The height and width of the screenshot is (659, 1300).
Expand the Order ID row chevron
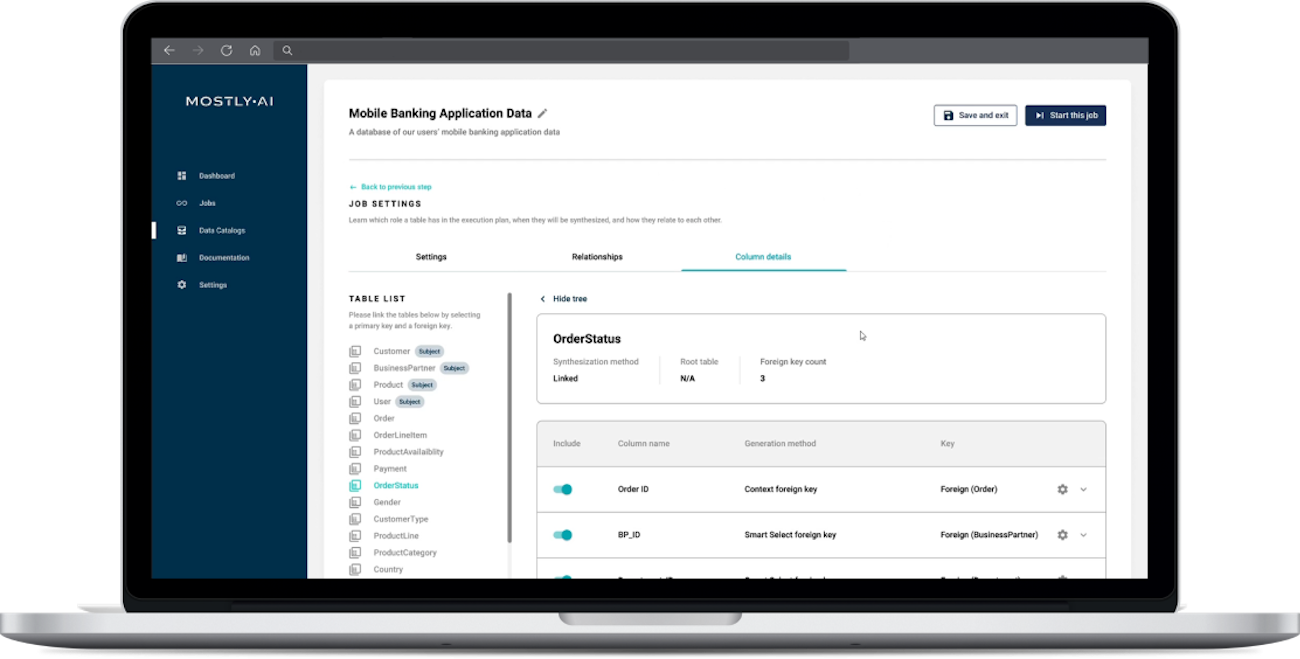1083,489
